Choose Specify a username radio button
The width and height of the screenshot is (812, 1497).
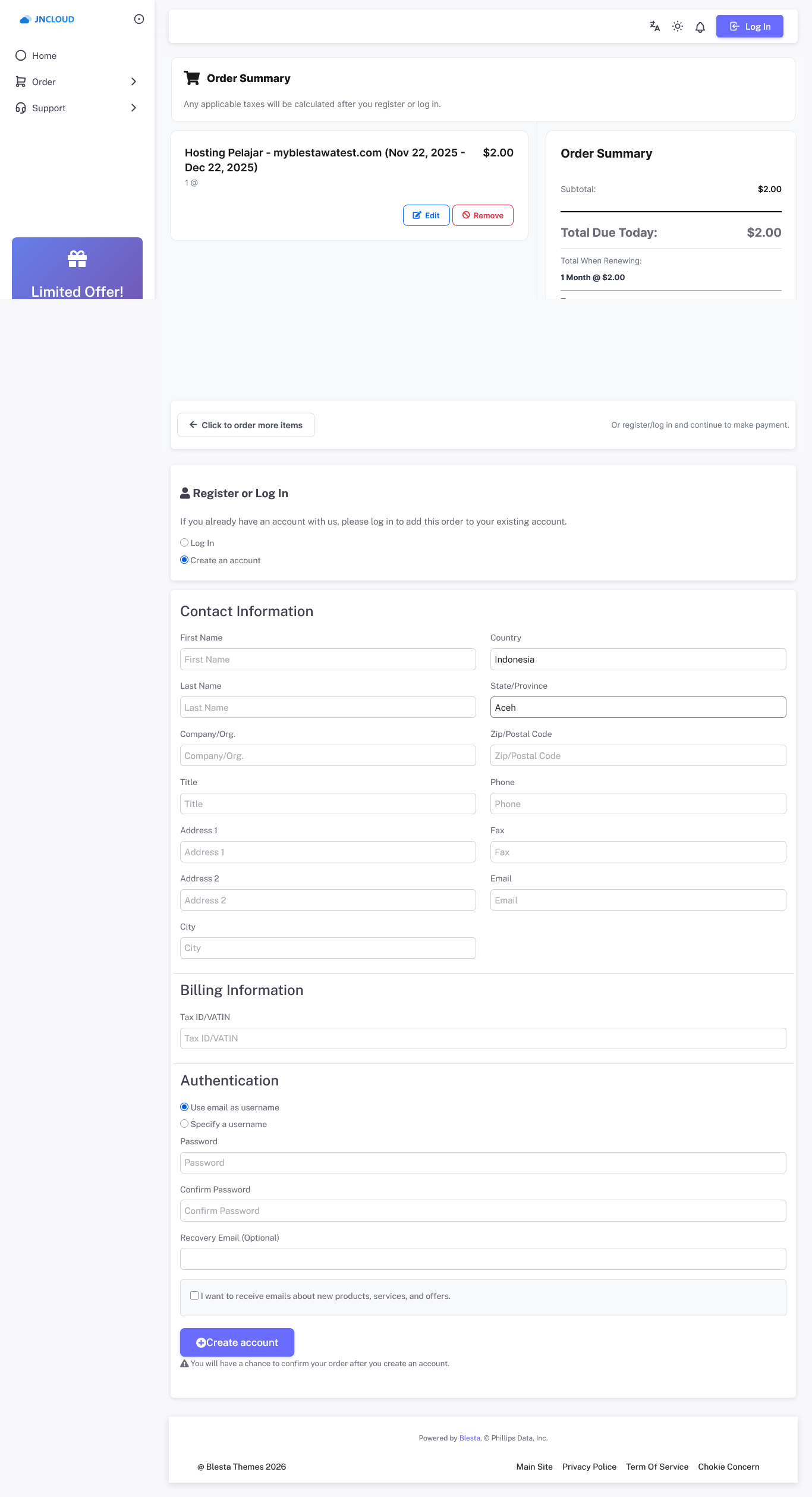(x=184, y=1123)
